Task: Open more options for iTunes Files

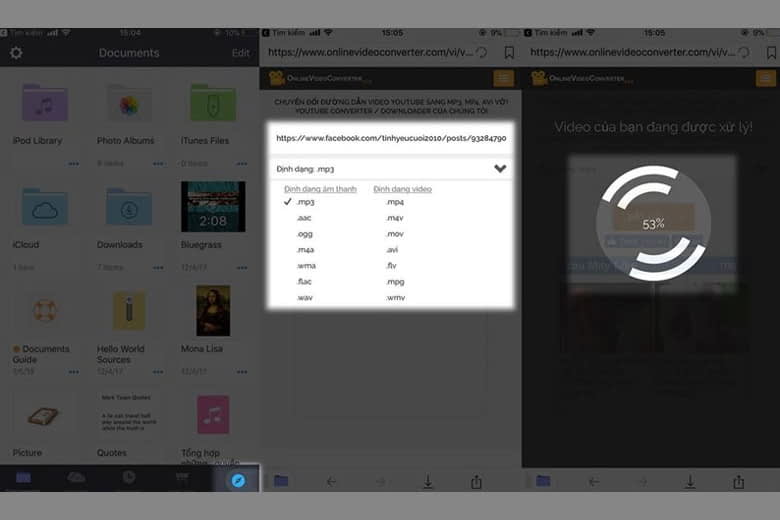Action: pyautogui.click(x=242, y=164)
